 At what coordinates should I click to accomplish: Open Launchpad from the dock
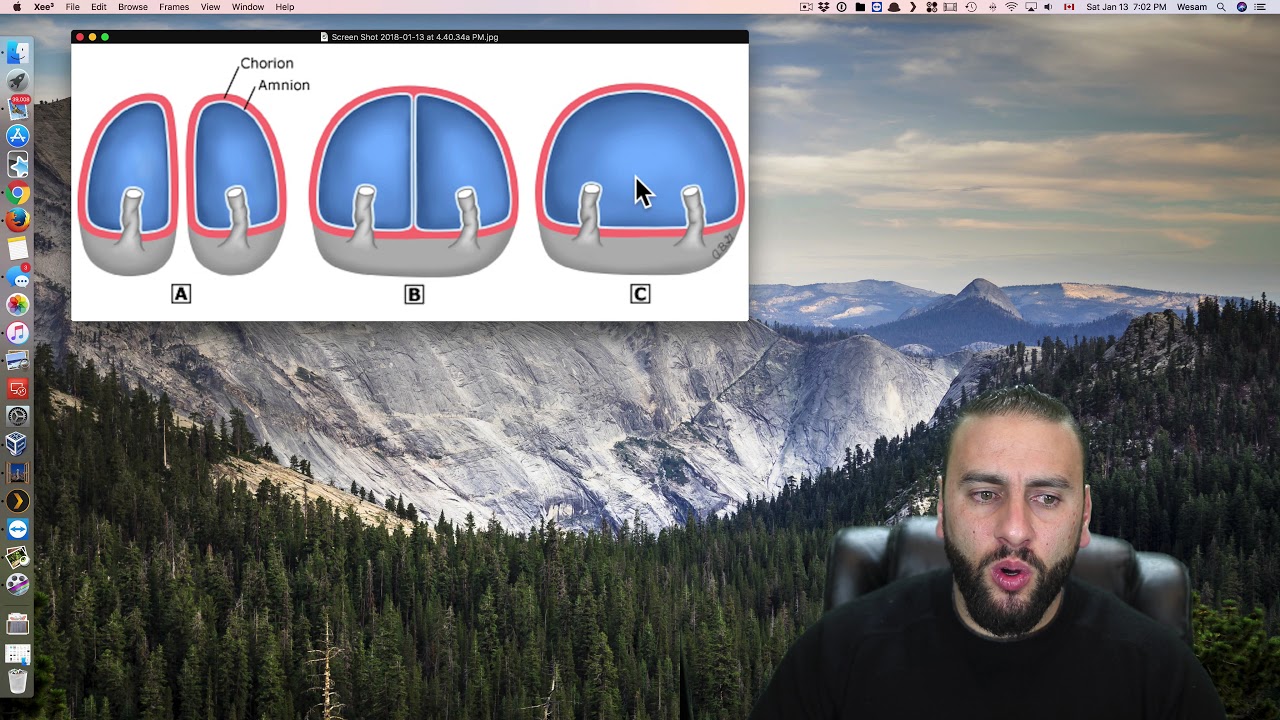(x=18, y=80)
